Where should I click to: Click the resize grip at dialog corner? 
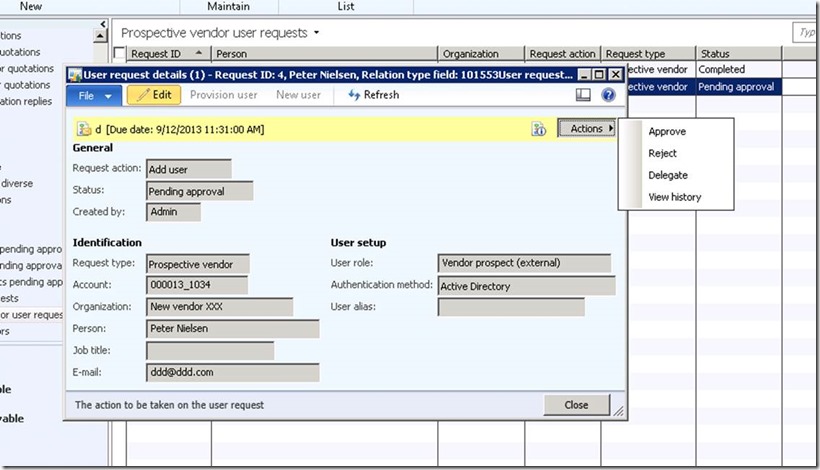click(619, 412)
